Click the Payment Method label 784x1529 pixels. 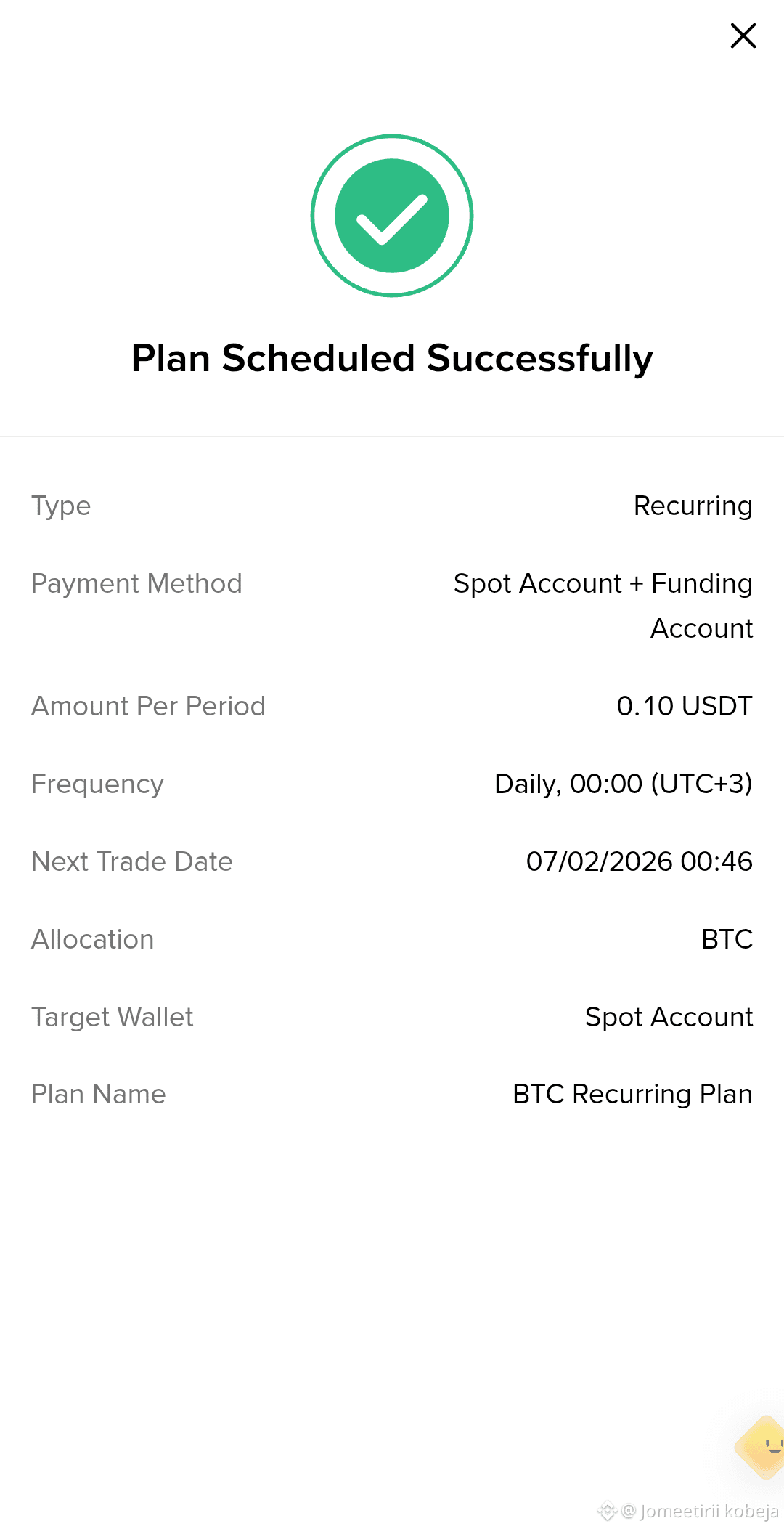click(x=136, y=583)
